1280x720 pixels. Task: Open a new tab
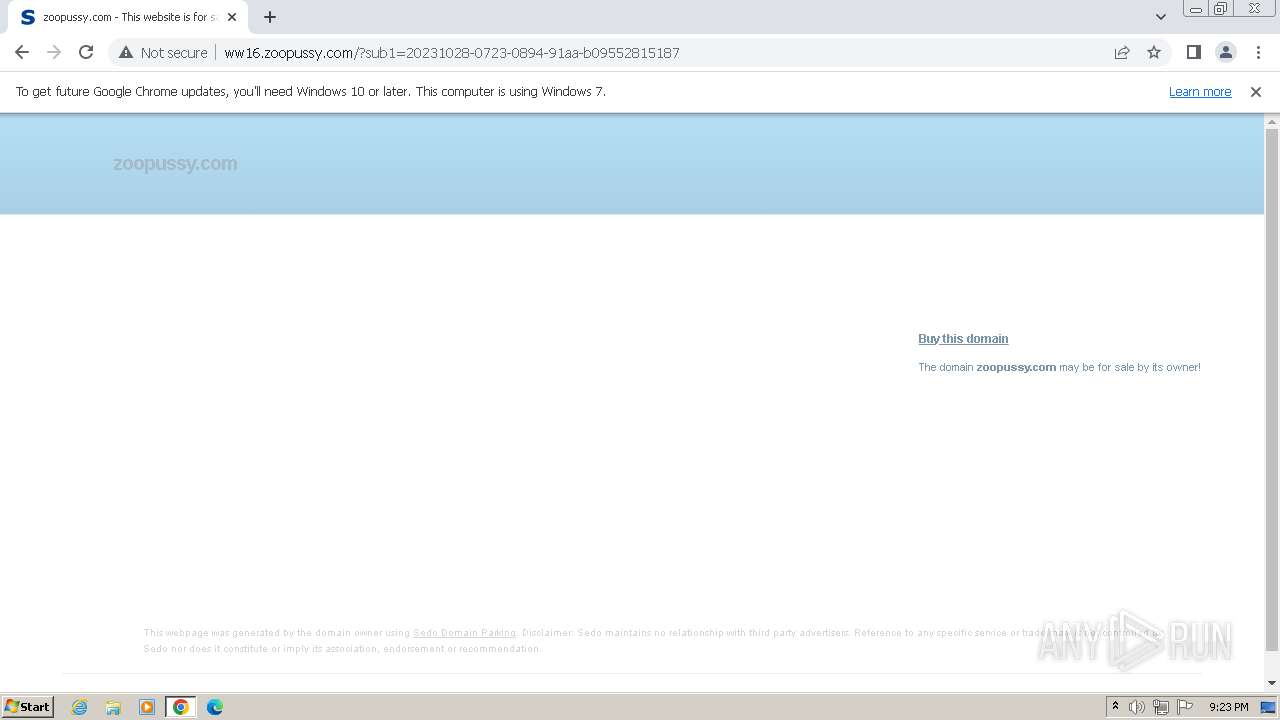coord(270,17)
